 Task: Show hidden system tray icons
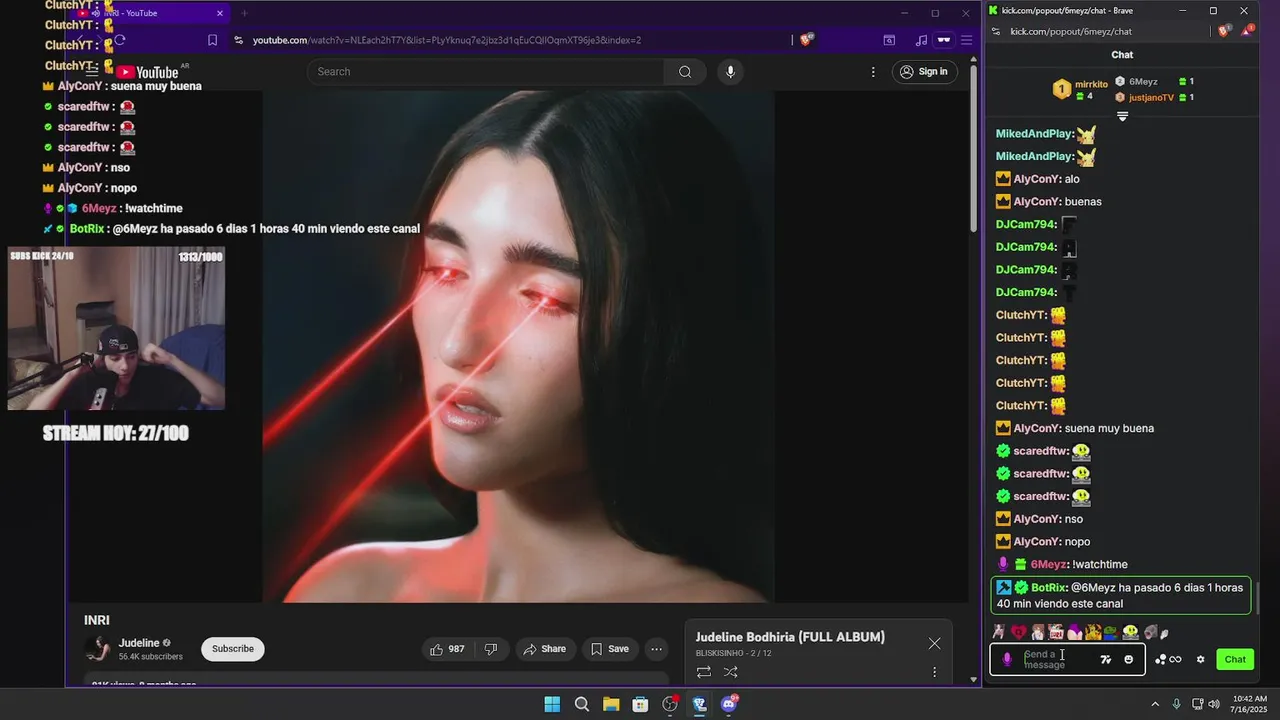[1155, 704]
